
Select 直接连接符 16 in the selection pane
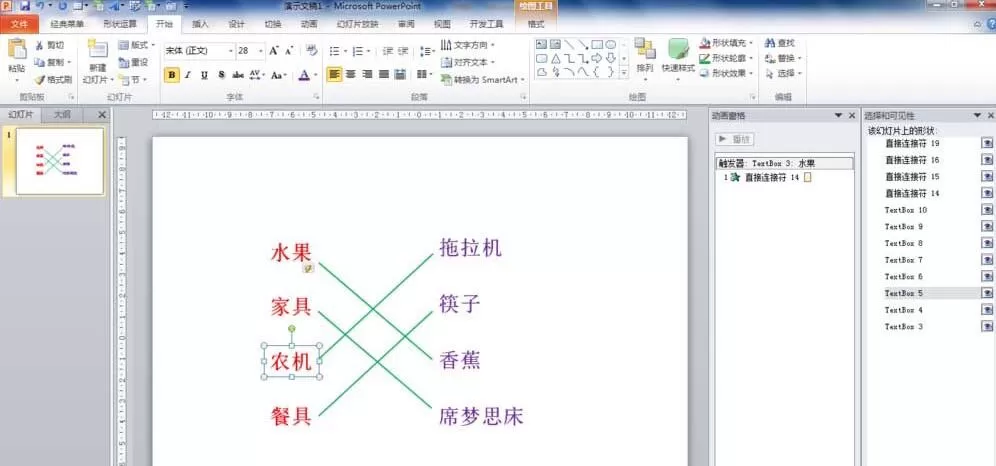(x=912, y=160)
